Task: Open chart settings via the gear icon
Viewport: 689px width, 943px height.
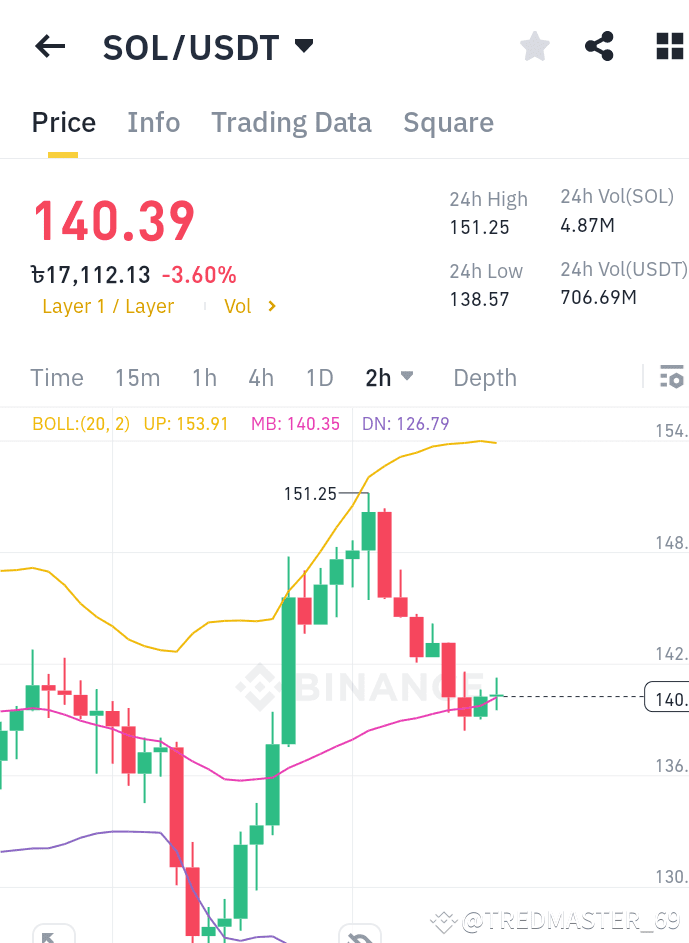Action: click(671, 377)
